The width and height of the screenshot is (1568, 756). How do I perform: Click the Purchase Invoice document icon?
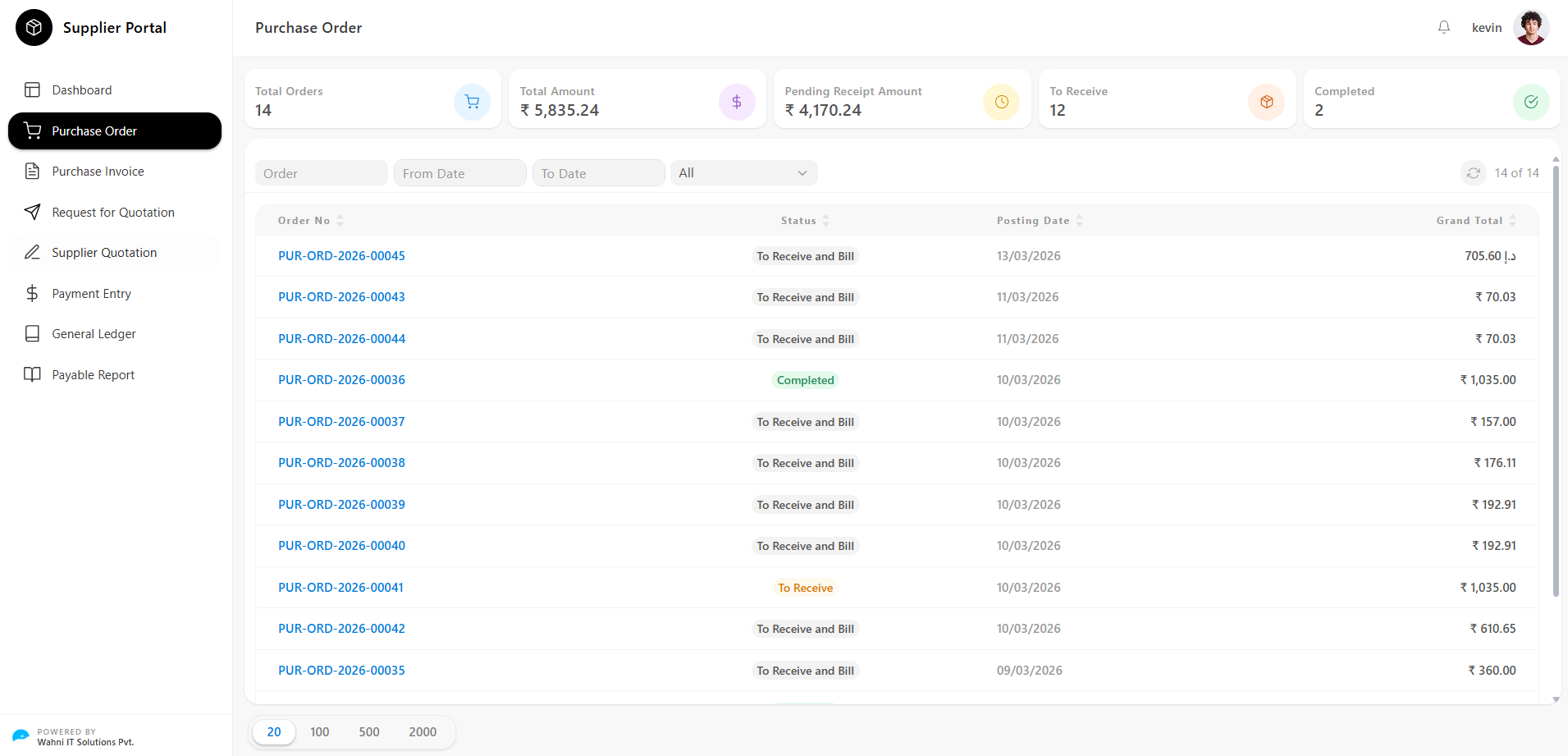pos(32,172)
